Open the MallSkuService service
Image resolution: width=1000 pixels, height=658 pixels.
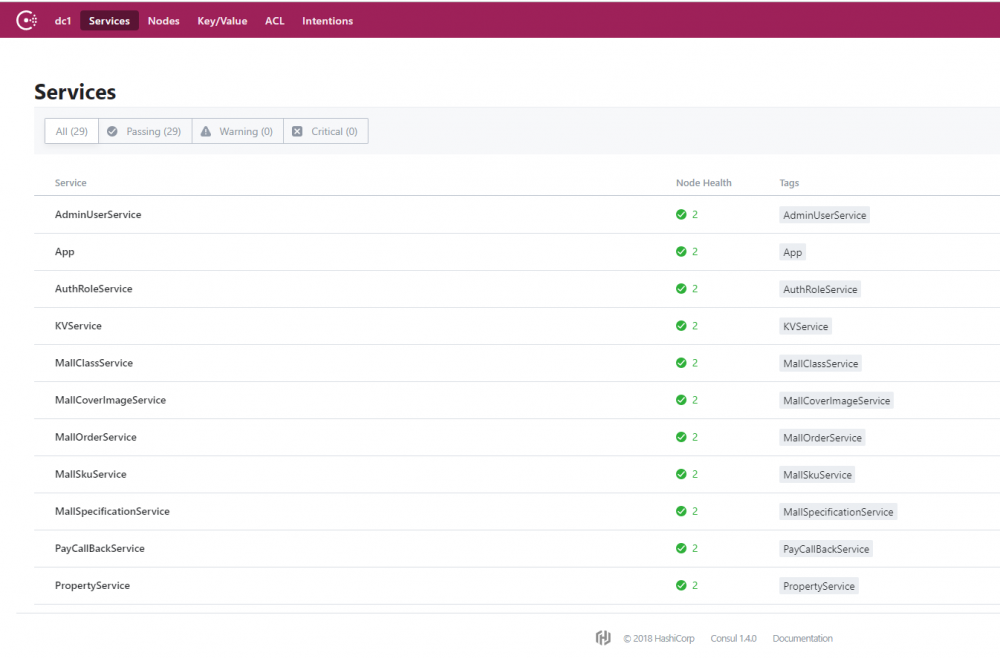click(91, 474)
